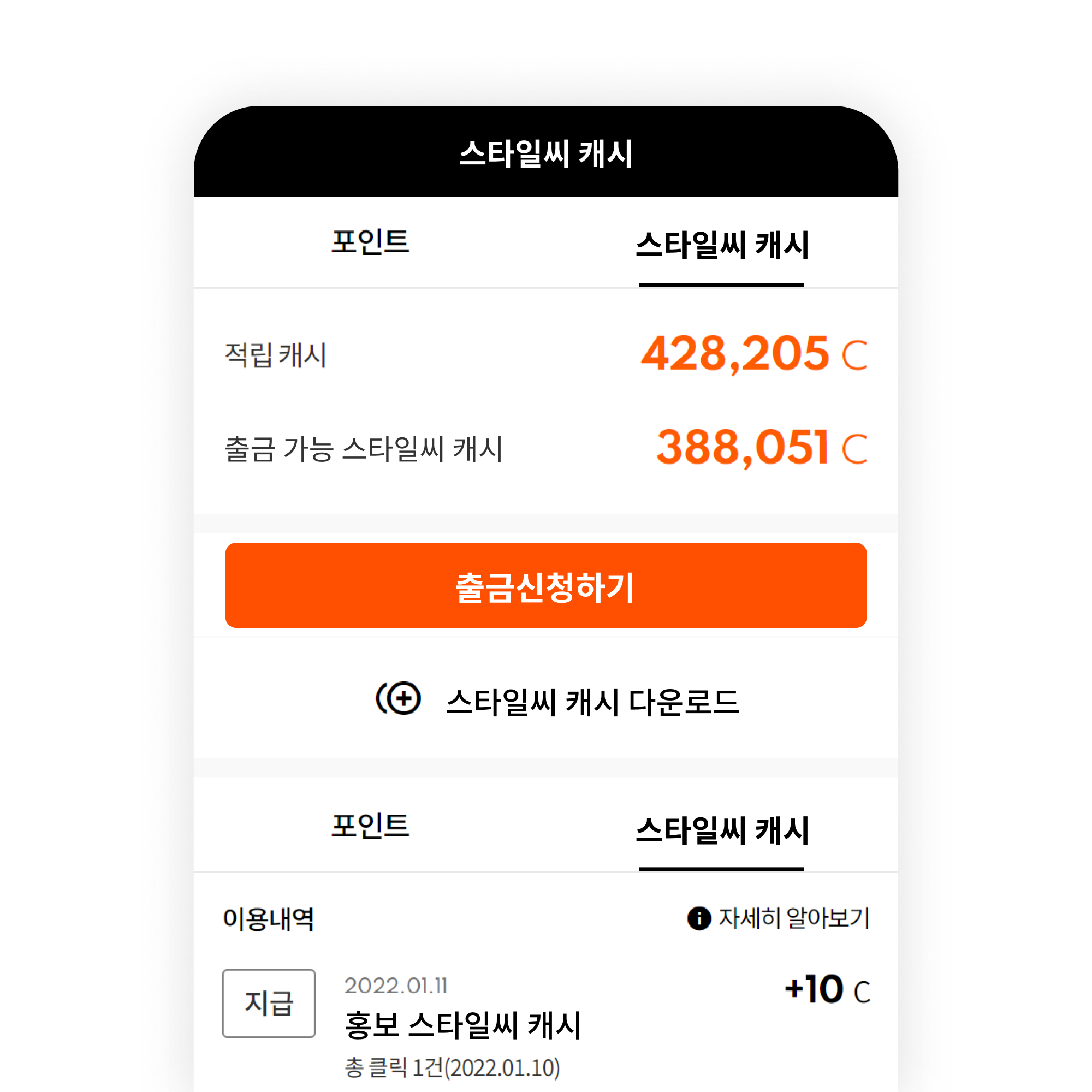Switch to the upper 포인트 tab
The height and width of the screenshot is (1092, 1092).
pos(370,242)
